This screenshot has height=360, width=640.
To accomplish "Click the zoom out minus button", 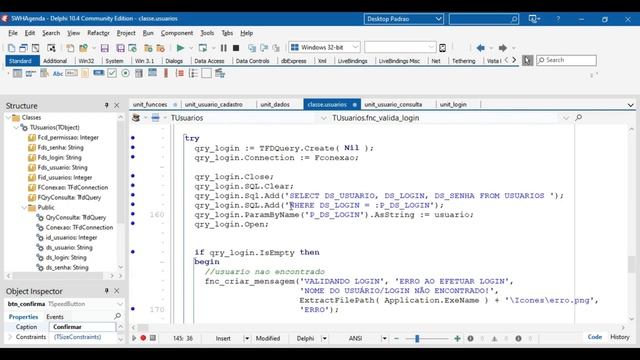I will click(x=396, y=338).
